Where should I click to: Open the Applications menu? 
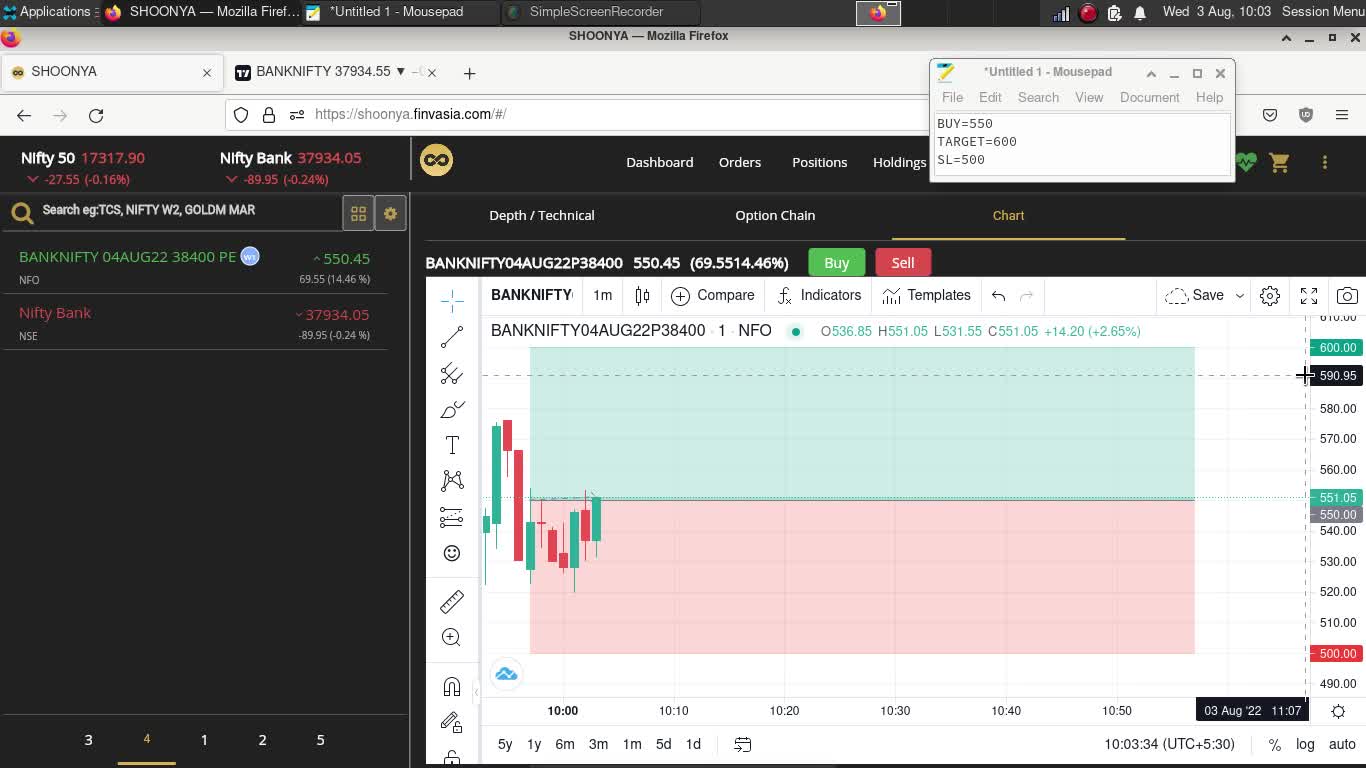[x=46, y=12]
